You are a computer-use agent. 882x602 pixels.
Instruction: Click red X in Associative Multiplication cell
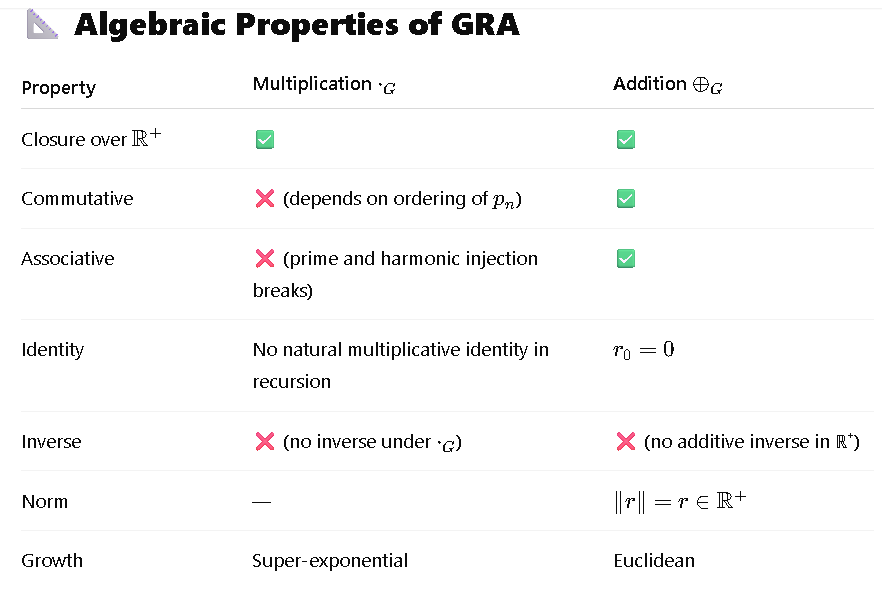pos(265,258)
